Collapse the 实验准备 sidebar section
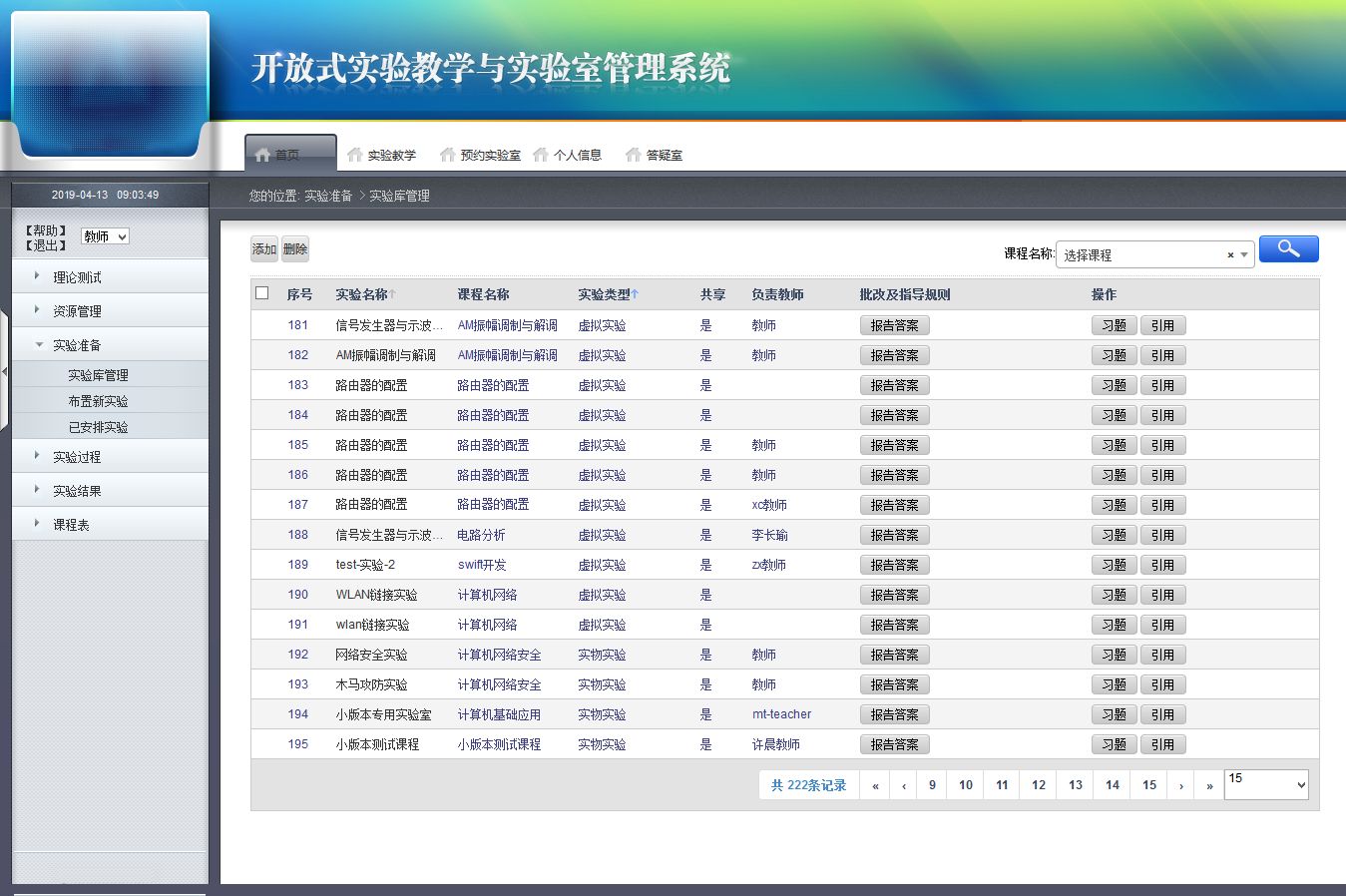 pos(77,345)
